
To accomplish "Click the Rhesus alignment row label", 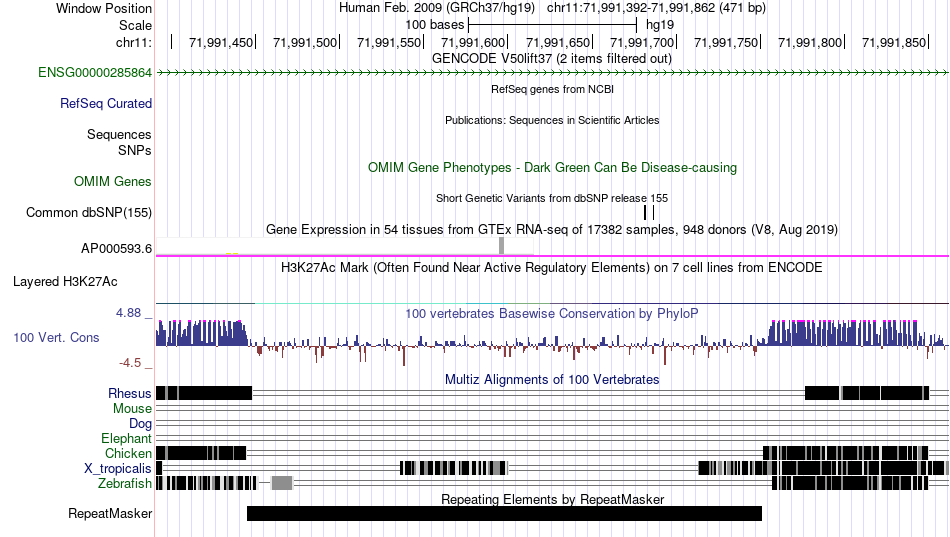I will (130, 394).
